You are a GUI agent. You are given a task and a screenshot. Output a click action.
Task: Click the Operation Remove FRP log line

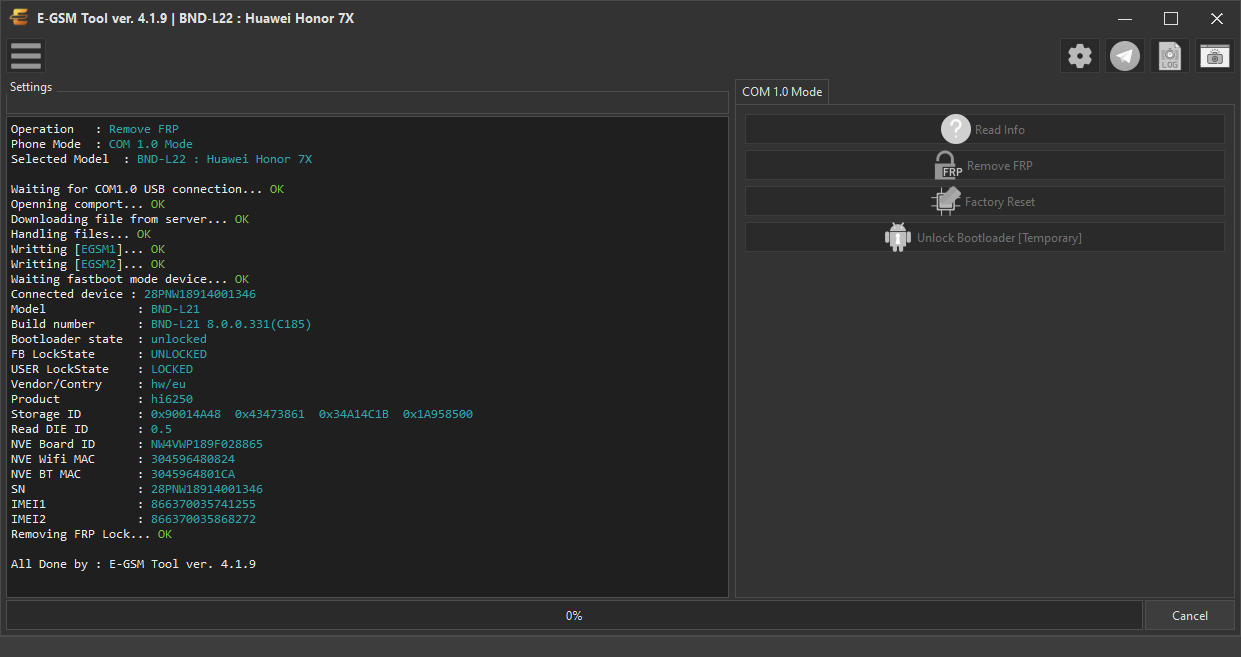coord(95,129)
